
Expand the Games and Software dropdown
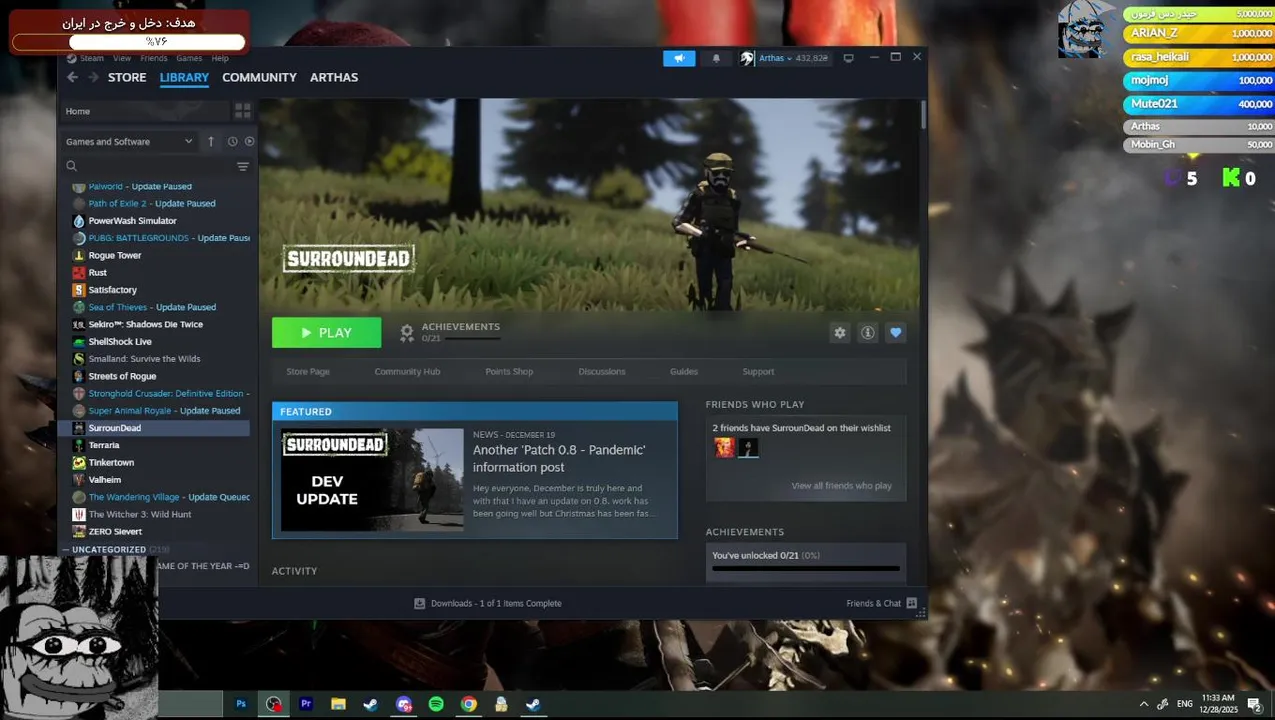(x=129, y=141)
